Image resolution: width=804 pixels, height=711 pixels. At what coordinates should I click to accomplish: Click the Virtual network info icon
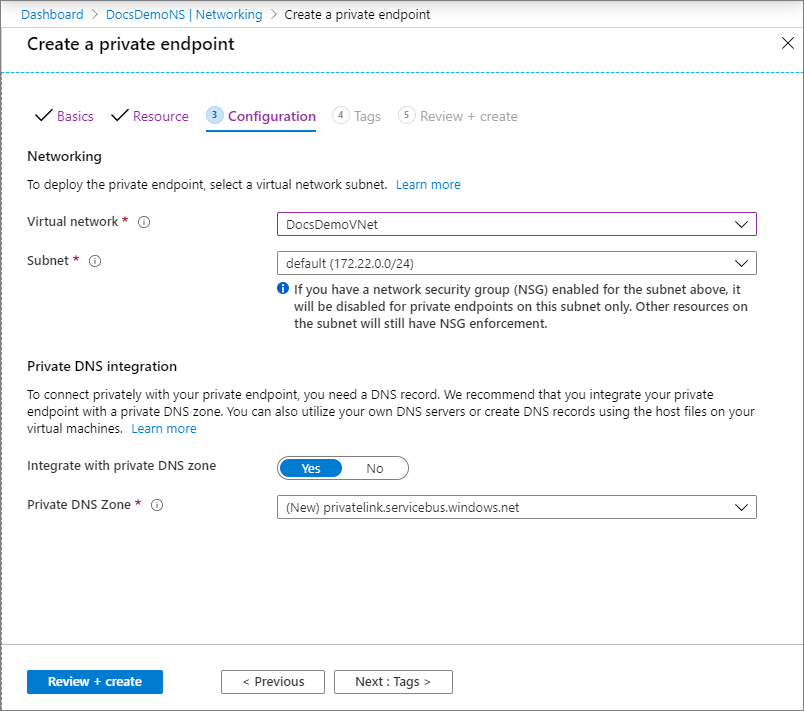(144, 222)
